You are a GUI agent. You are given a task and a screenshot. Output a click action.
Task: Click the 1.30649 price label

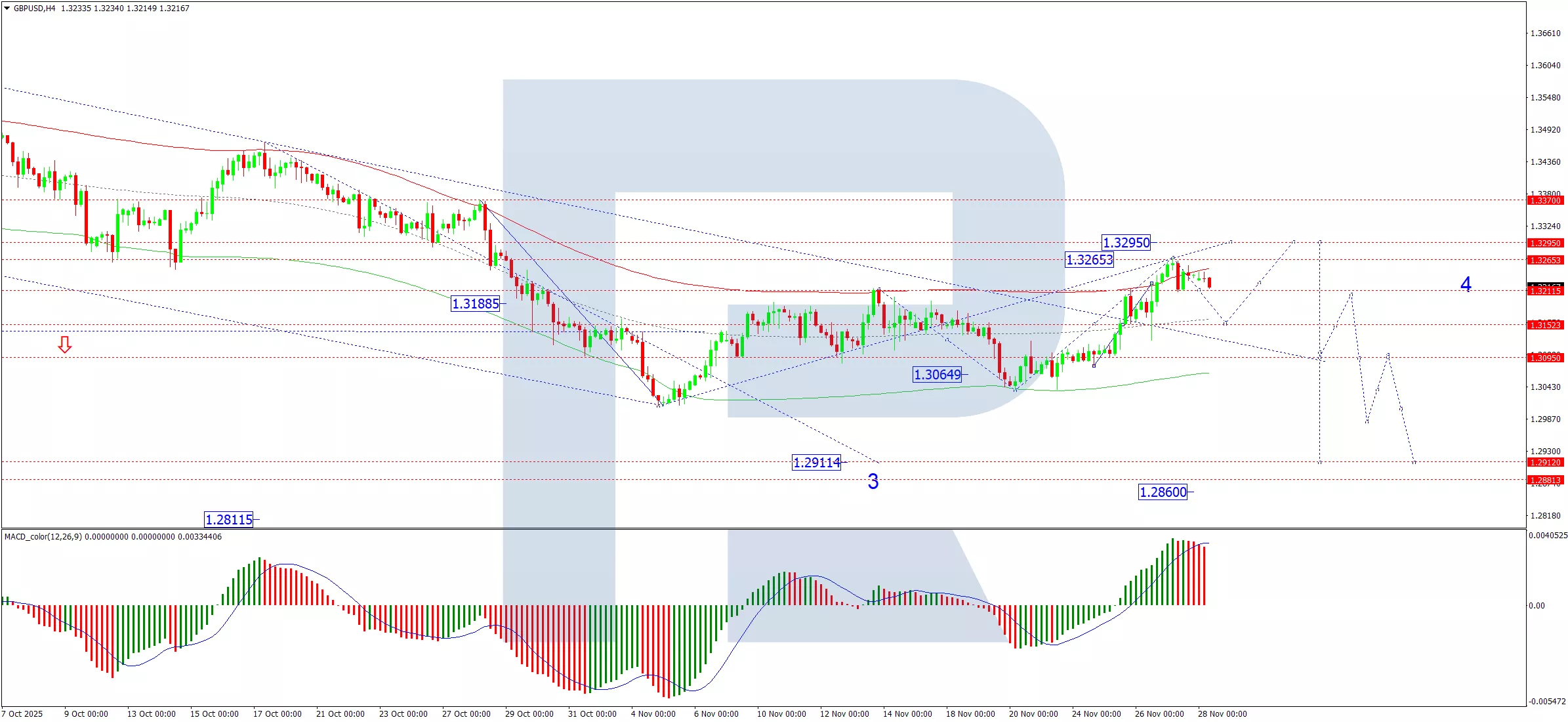[x=938, y=375]
